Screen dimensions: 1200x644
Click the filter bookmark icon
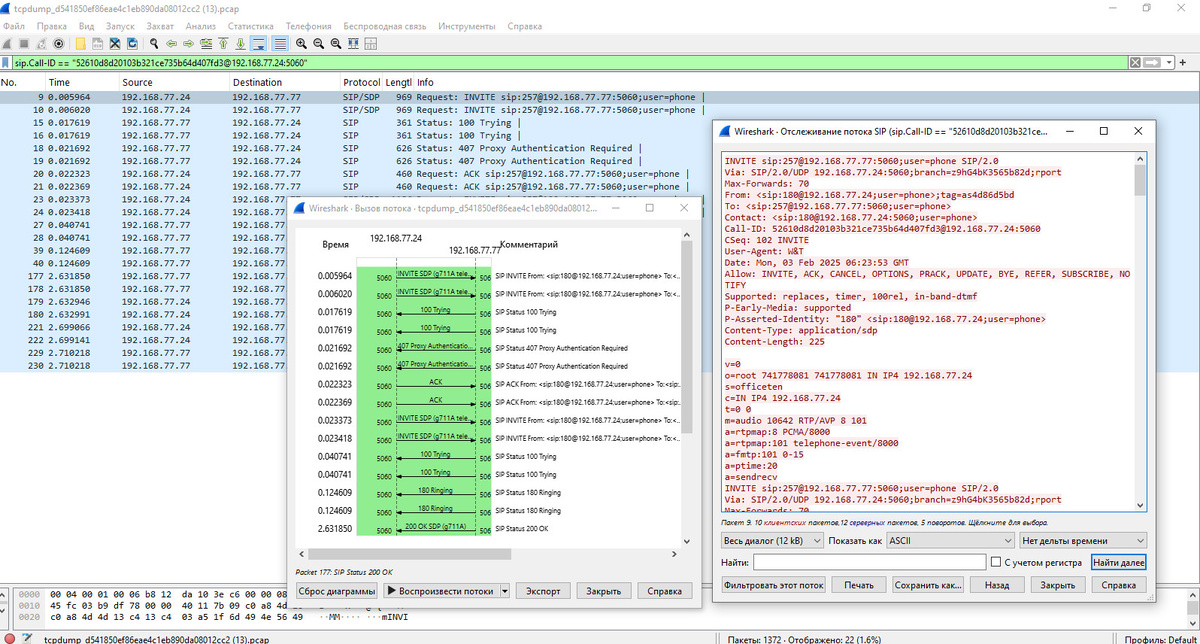[x=7, y=62]
